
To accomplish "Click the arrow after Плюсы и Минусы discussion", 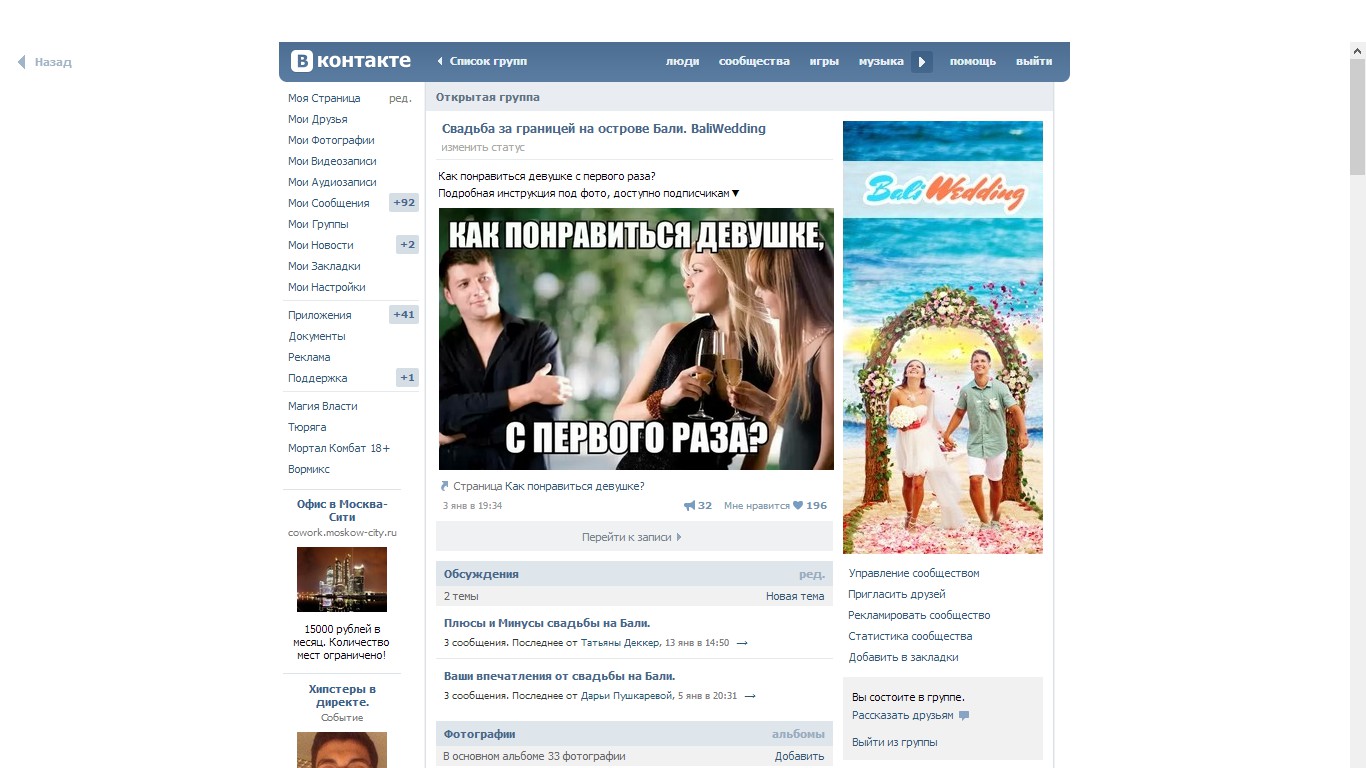I will (742, 643).
